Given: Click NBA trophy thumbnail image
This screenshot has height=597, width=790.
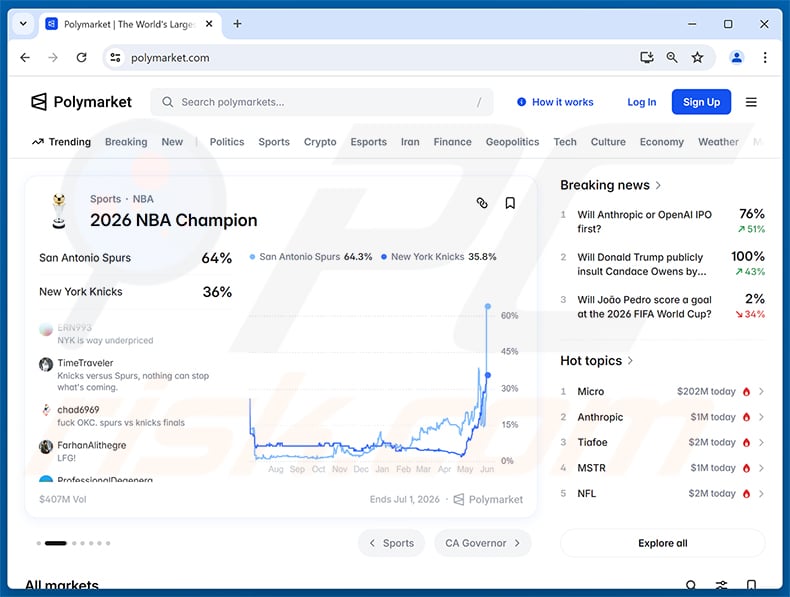Looking at the screenshot, I should 59,211.
